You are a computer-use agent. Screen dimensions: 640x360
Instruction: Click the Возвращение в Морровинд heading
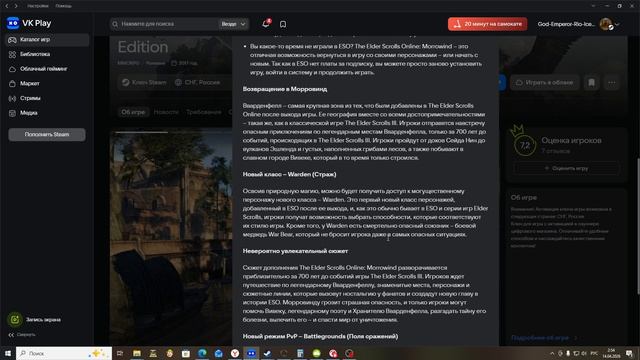coord(285,89)
